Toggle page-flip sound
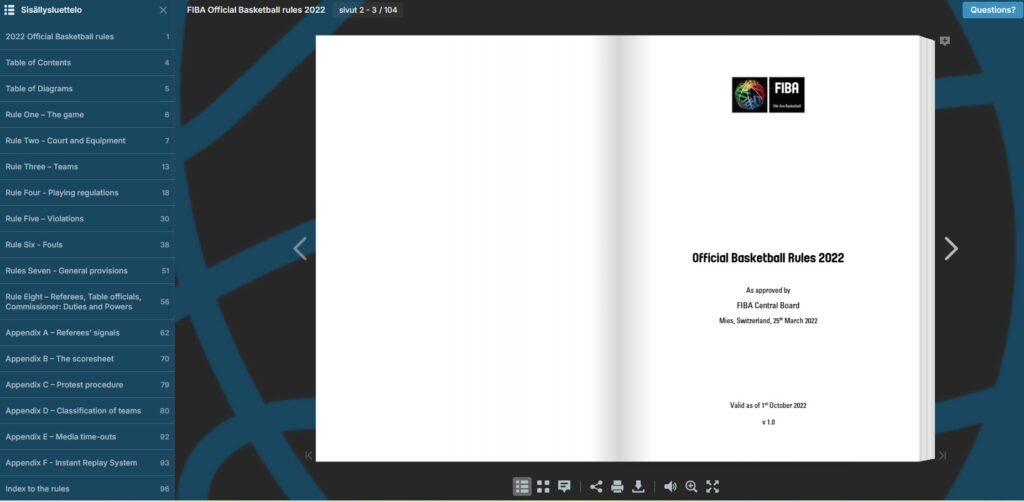This screenshot has width=1024, height=502. point(670,486)
